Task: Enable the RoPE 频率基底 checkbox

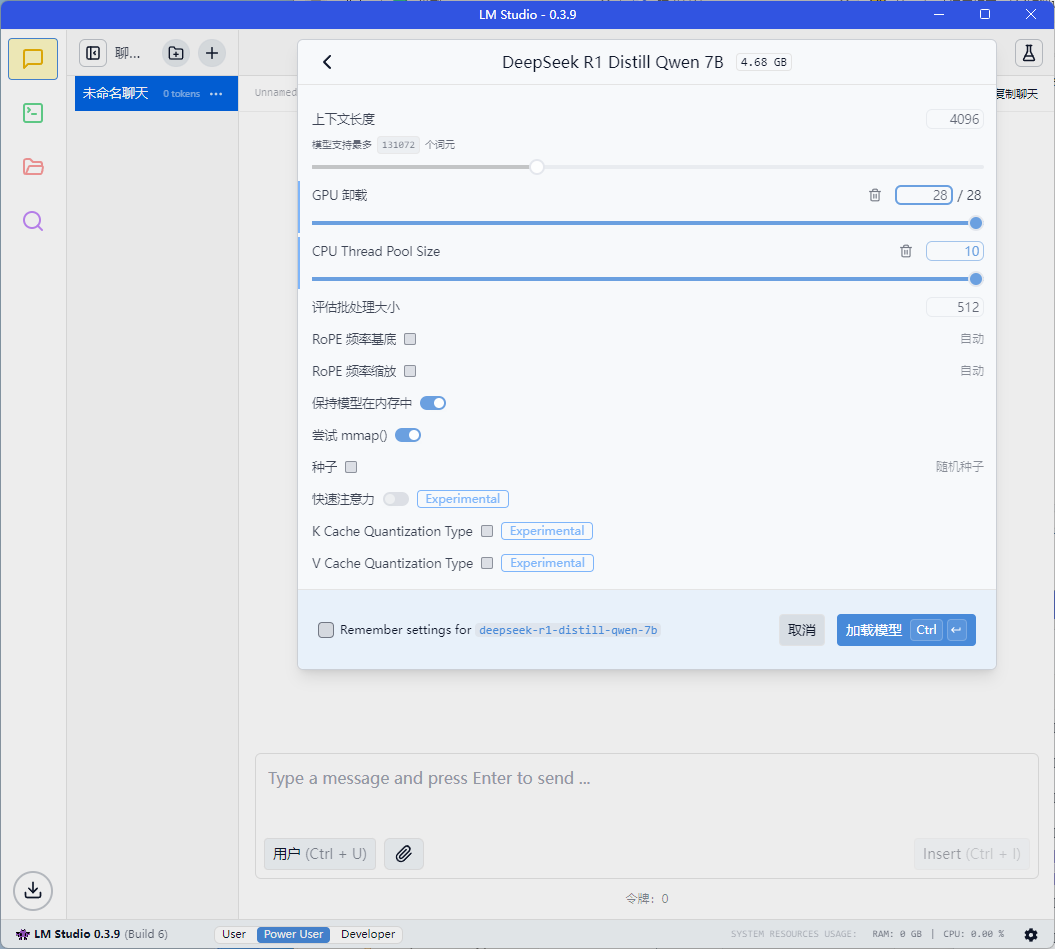Action: click(410, 339)
